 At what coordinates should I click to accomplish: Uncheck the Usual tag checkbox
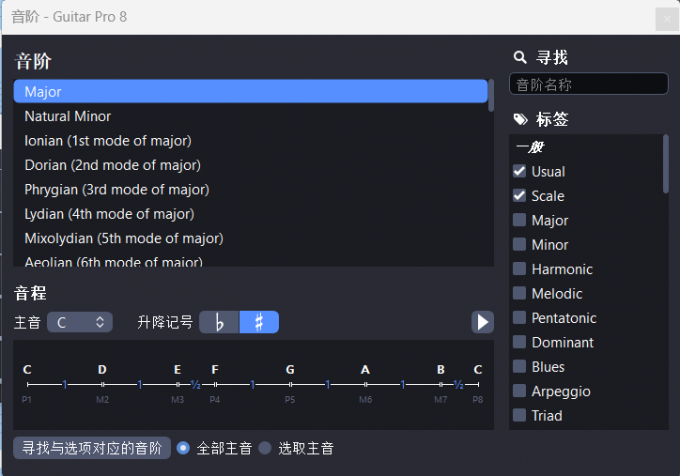tap(519, 172)
